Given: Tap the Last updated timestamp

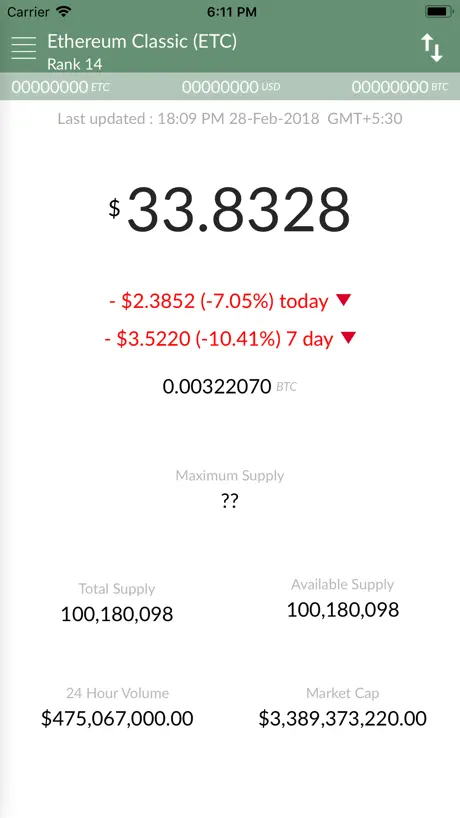Looking at the screenshot, I should click(x=230, y=118).
